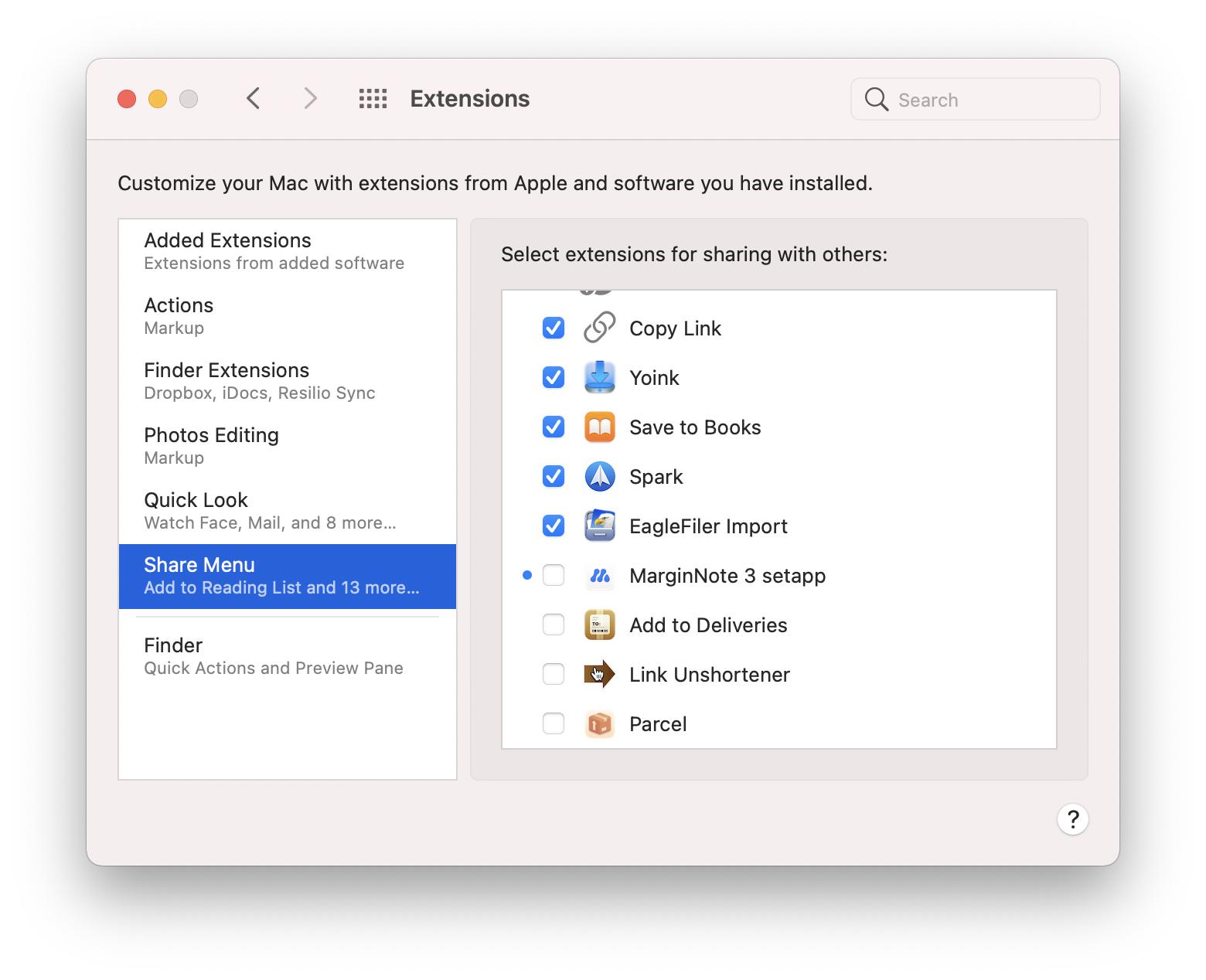
Task: Disable the Save to Books checkbox
Action: coord(554,427)
